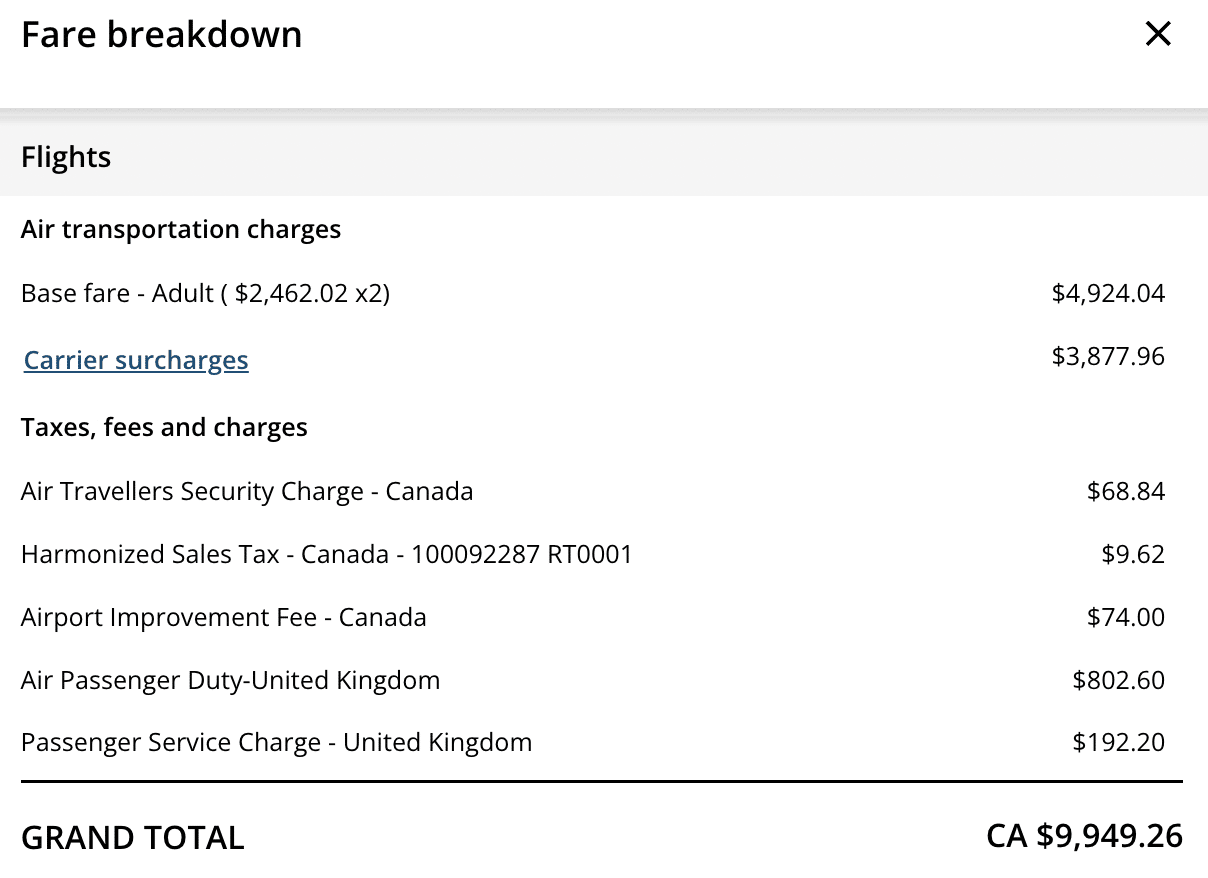This screenshot has width=1208, height=878.
Task: Click the Base fare - Adult label
Action: (x=205, y=293)
